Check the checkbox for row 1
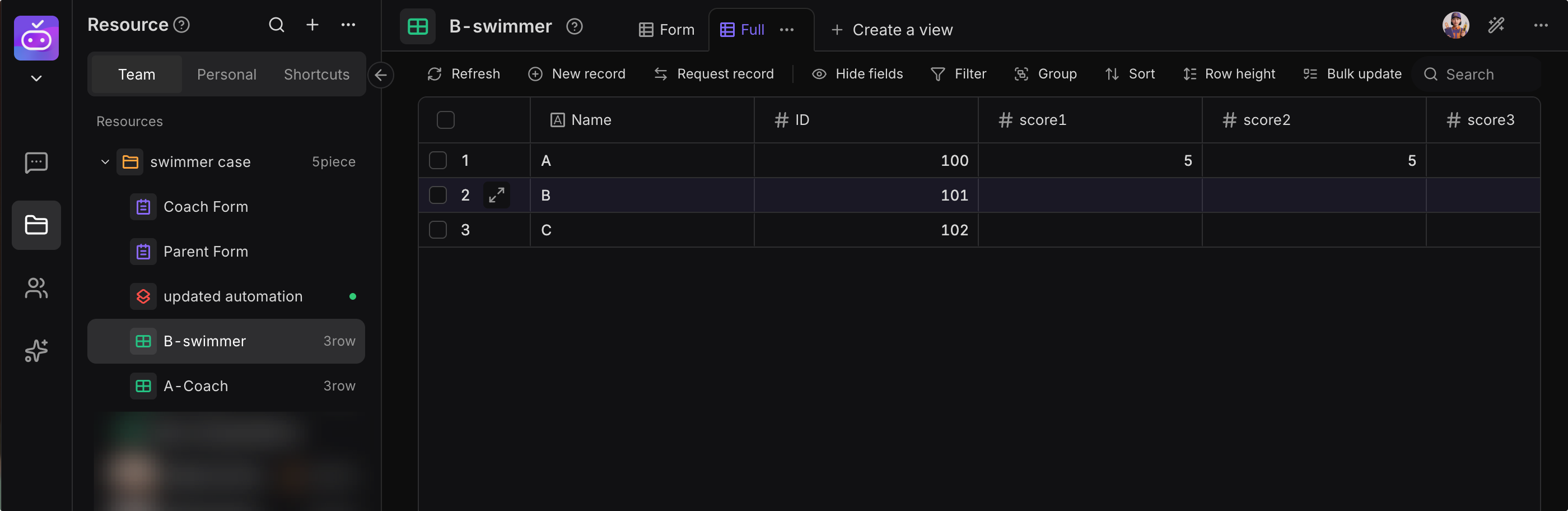Viewport: 1568px width, 511px height. 438,160
